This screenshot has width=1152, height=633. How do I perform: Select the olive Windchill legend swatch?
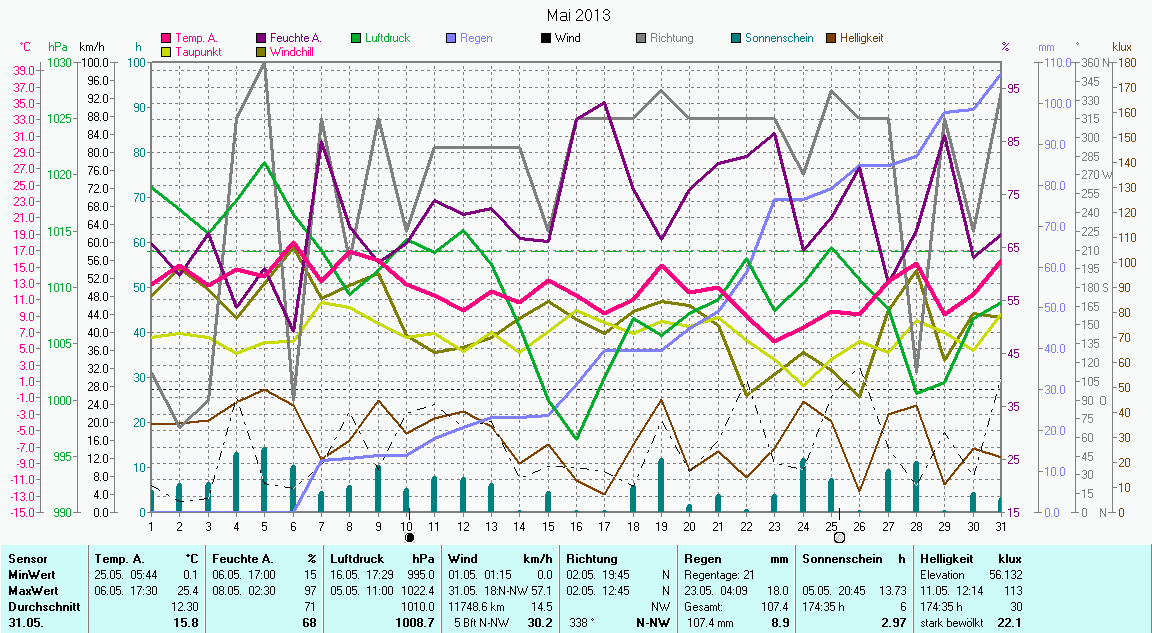point(262,51)
